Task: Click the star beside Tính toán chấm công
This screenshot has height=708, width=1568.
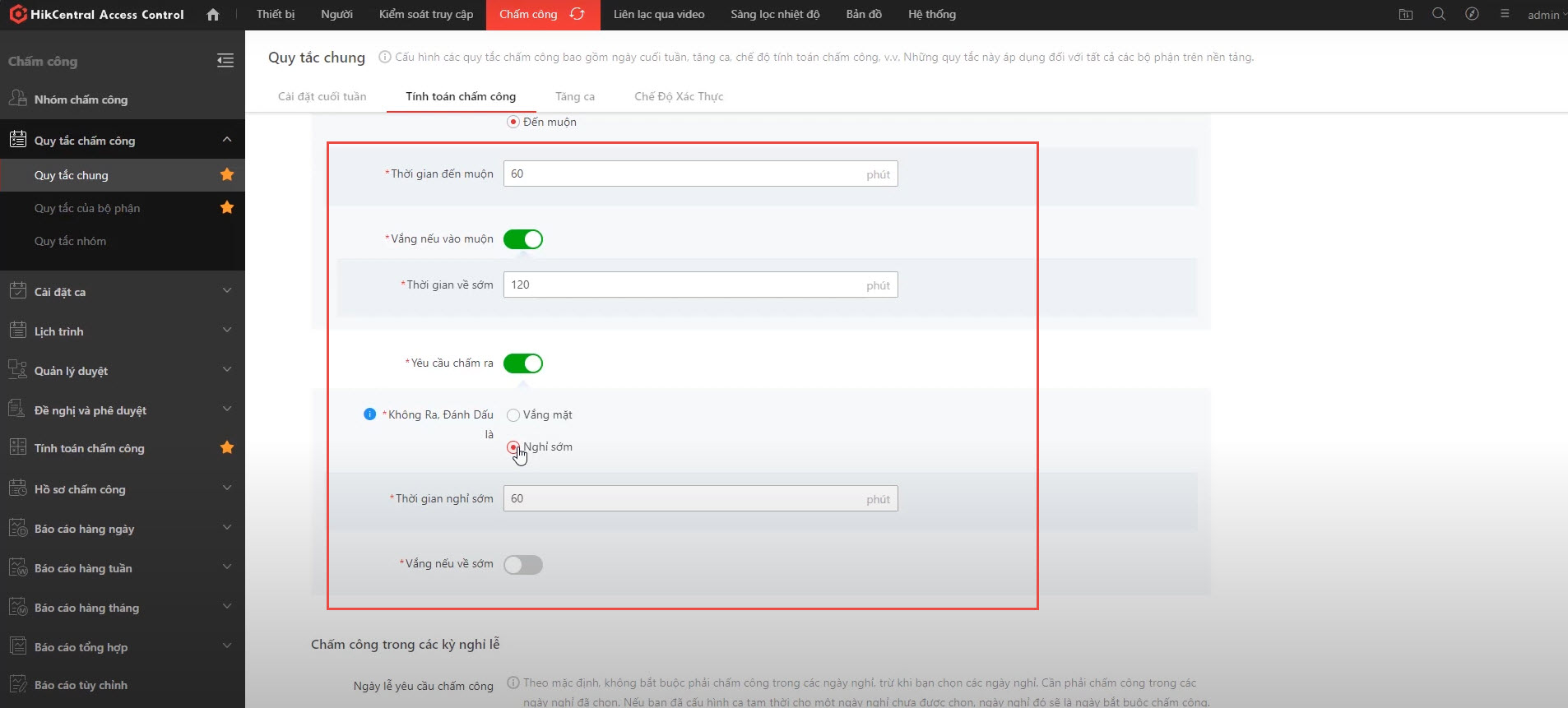Action: [x=227, y=447]
